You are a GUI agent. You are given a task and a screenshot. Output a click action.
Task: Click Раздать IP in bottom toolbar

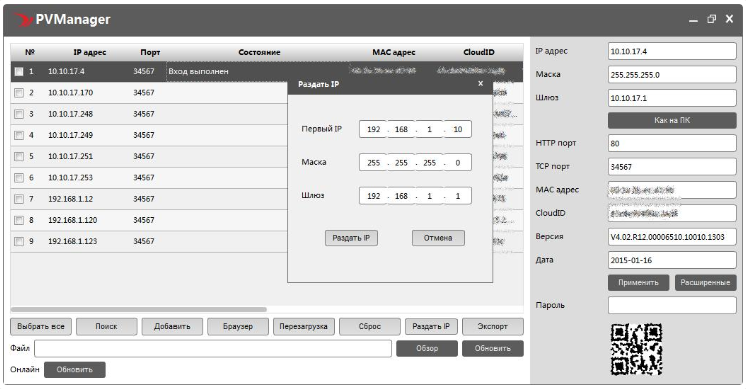click(431, 327)
